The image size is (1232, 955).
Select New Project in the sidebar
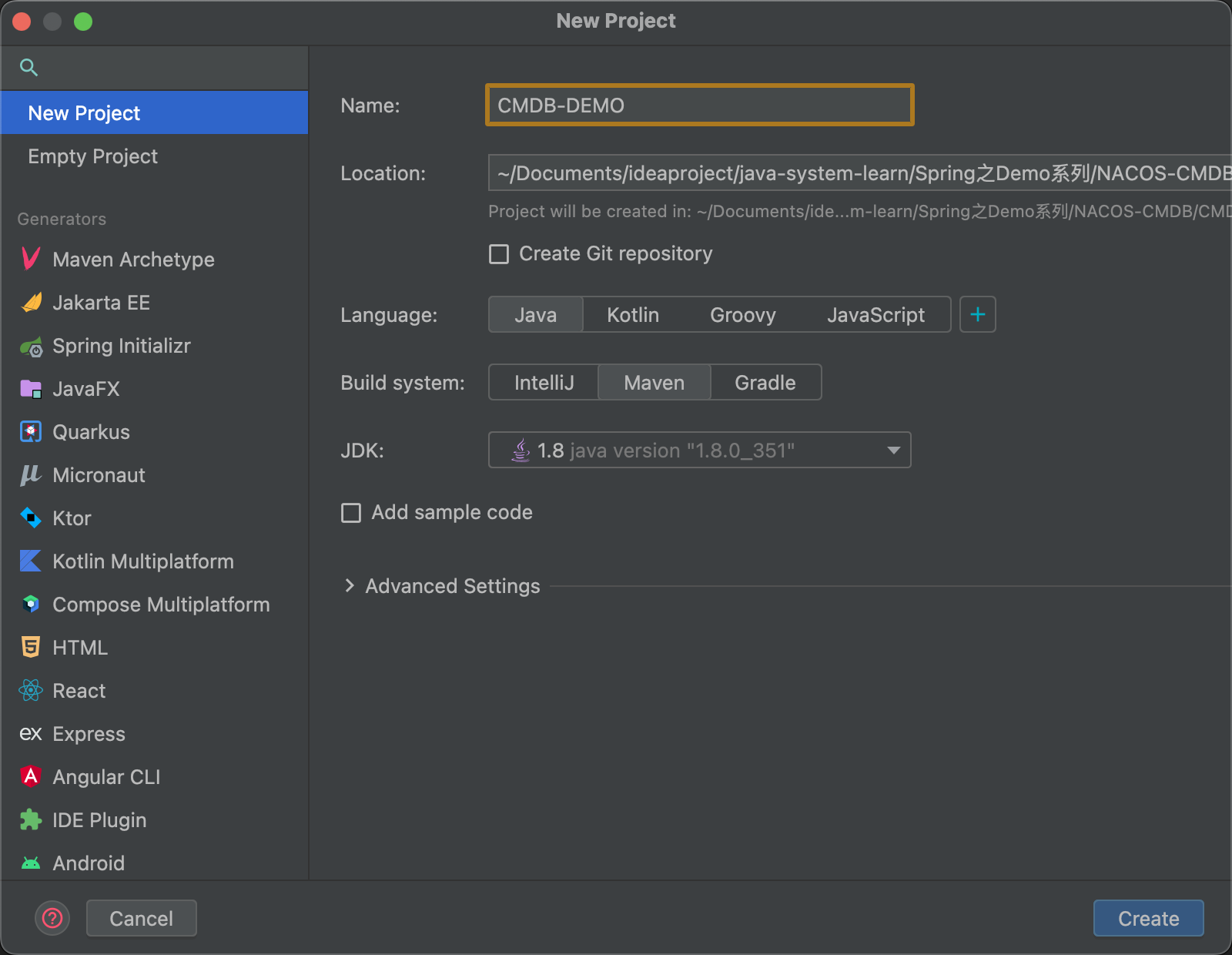[155, 112]
